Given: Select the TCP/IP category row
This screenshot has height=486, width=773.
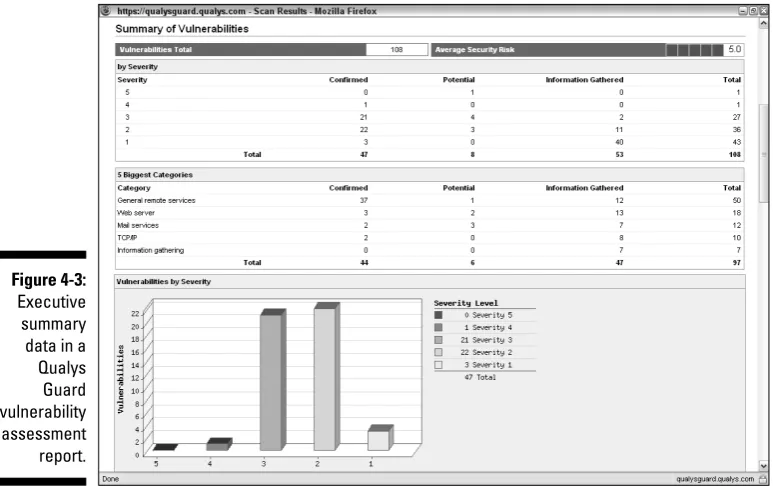Looking at the screenshot, I should [x=429, y=238].
